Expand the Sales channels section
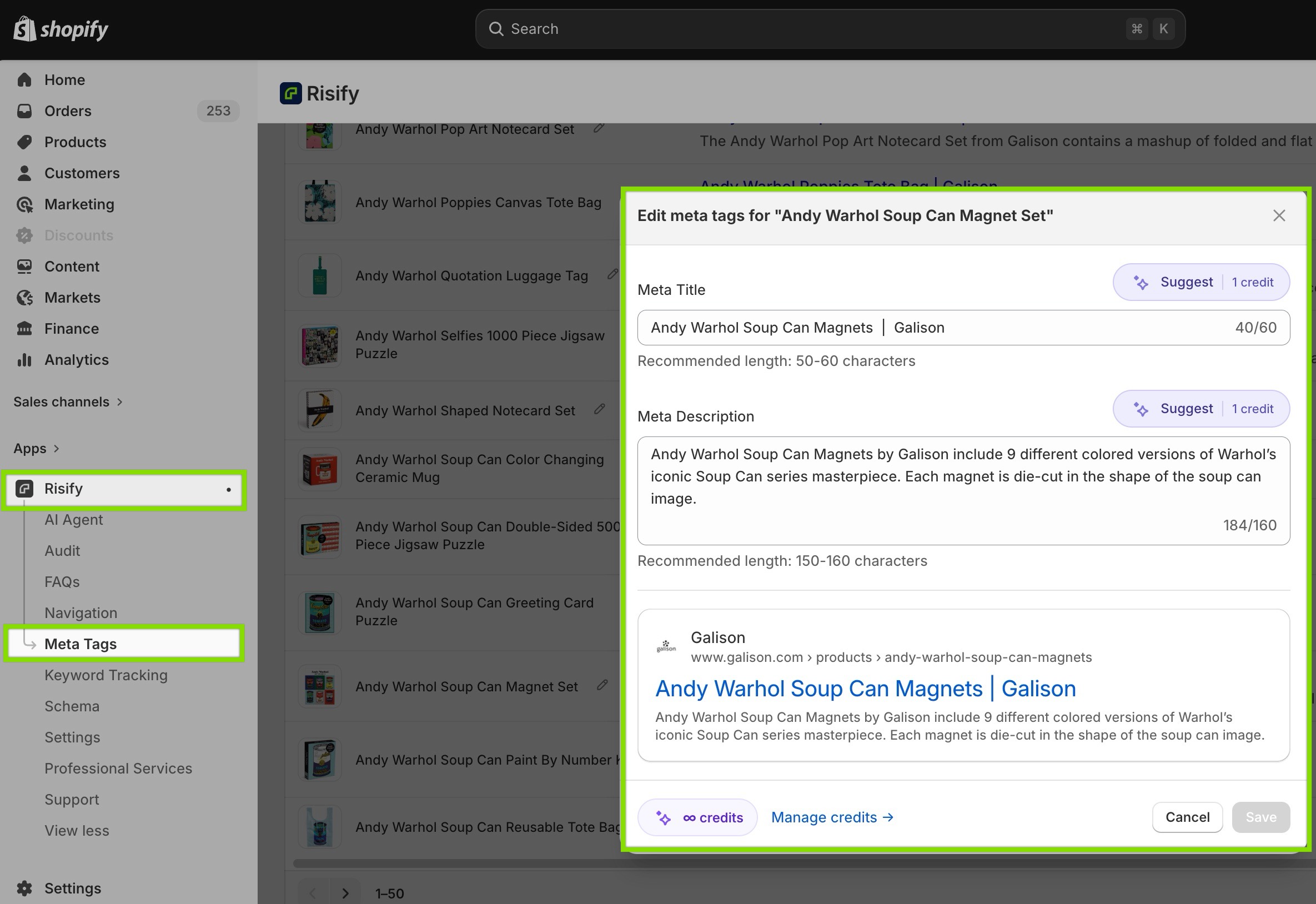The width and height of the screenshot is (1316, 904). pos(68,402)
